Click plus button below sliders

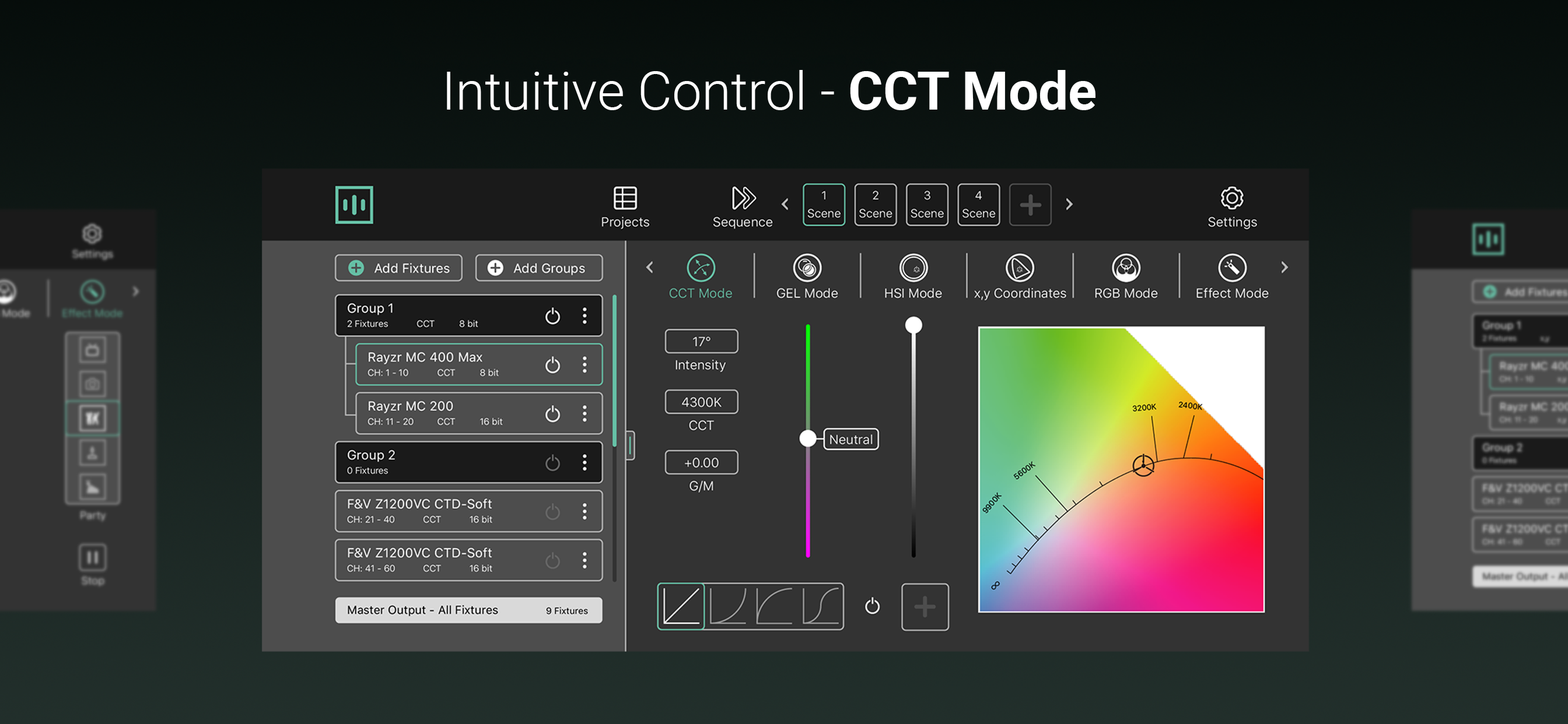tap(925, 607)
